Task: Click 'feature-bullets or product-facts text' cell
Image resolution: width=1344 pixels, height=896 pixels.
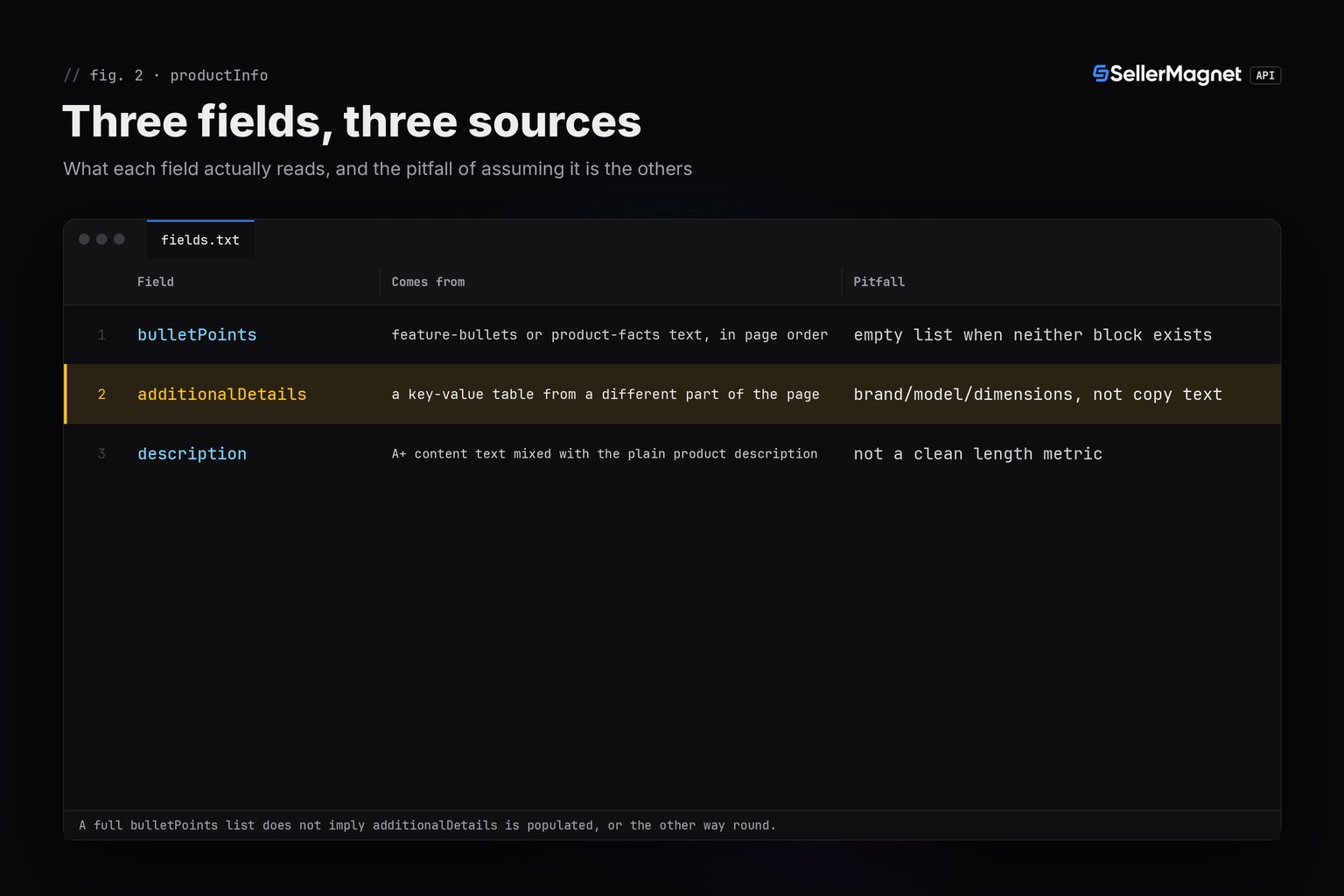Action: pyautogui.click(x=610, y=335)
